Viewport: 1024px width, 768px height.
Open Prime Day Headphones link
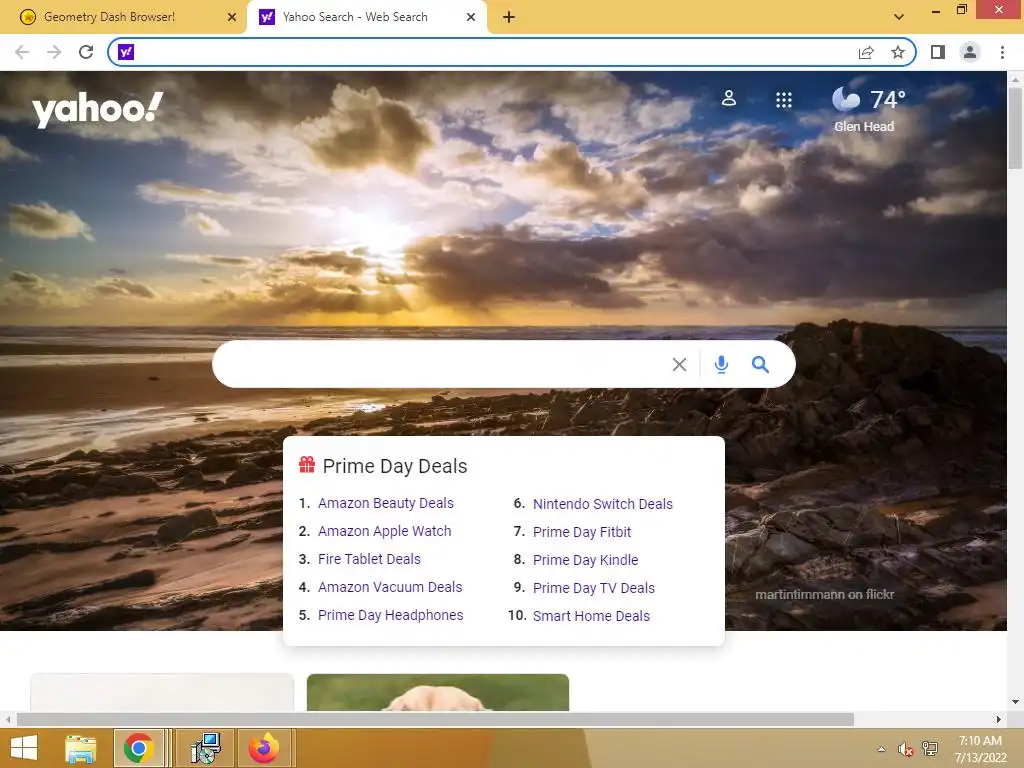click(391, 615)
